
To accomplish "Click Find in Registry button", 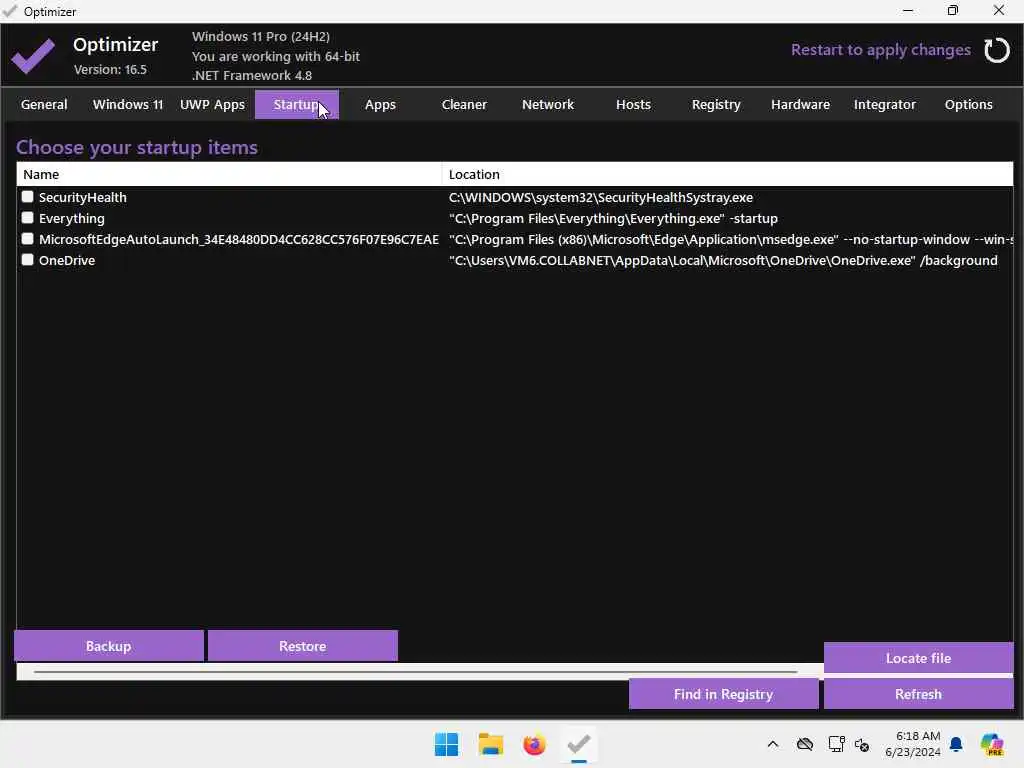I will tap(724, 694).
